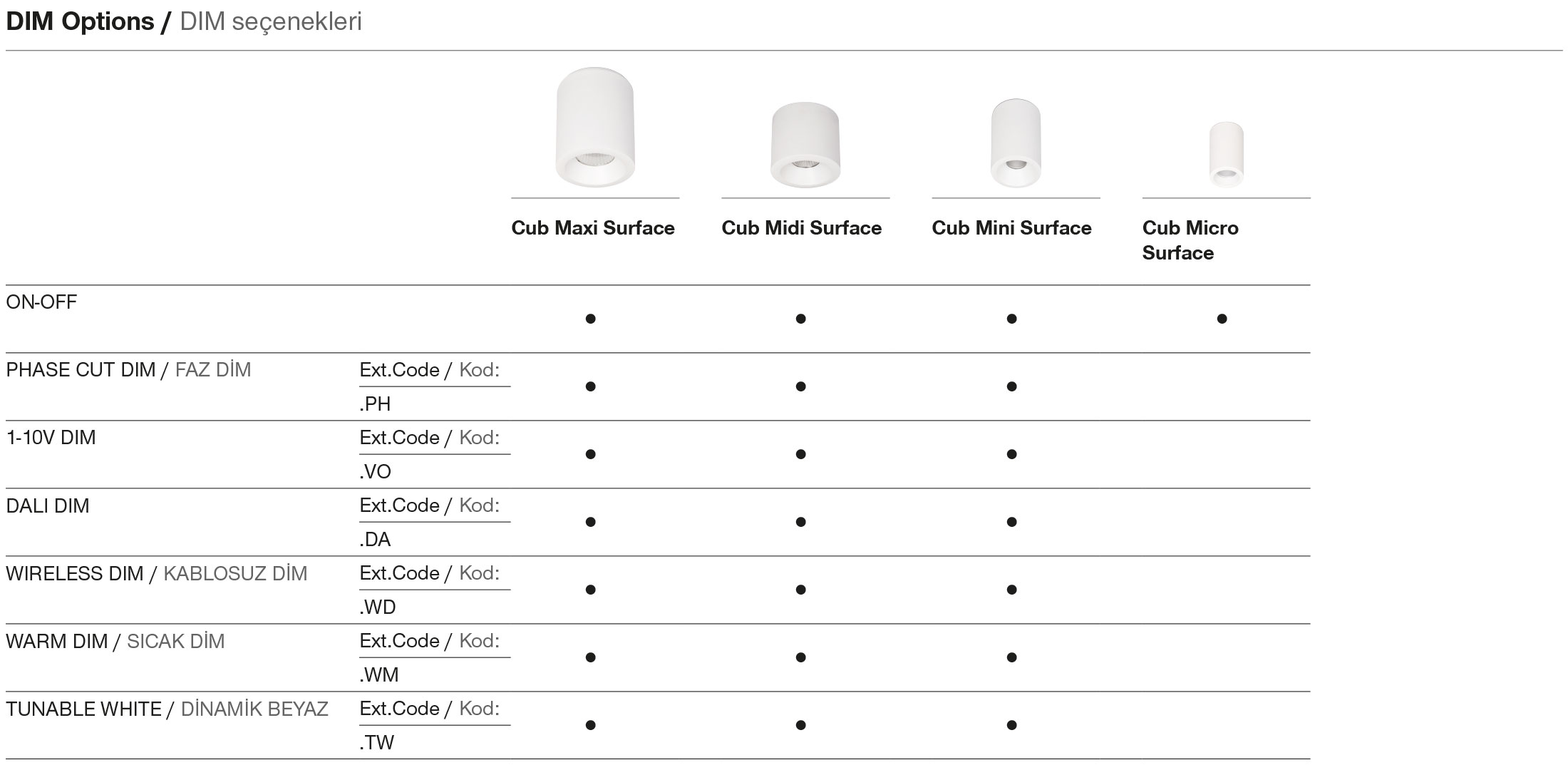This screenshot has width=1568, height=765.
Task: Click the Cub Maxi Surface product image
Action: point(594,128)
